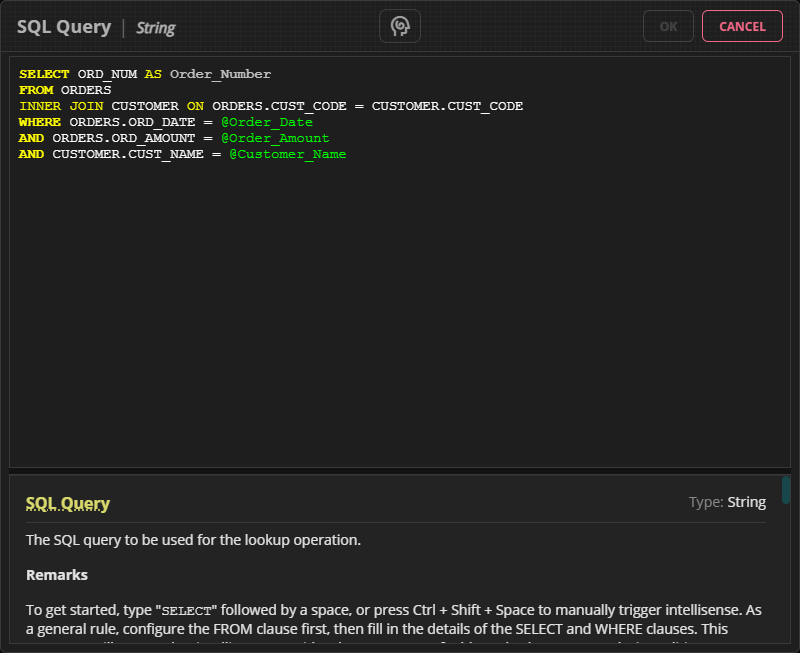Click the AI head icon in header
Viewport: 800px width, 653px height.
[x=400, y=27]
